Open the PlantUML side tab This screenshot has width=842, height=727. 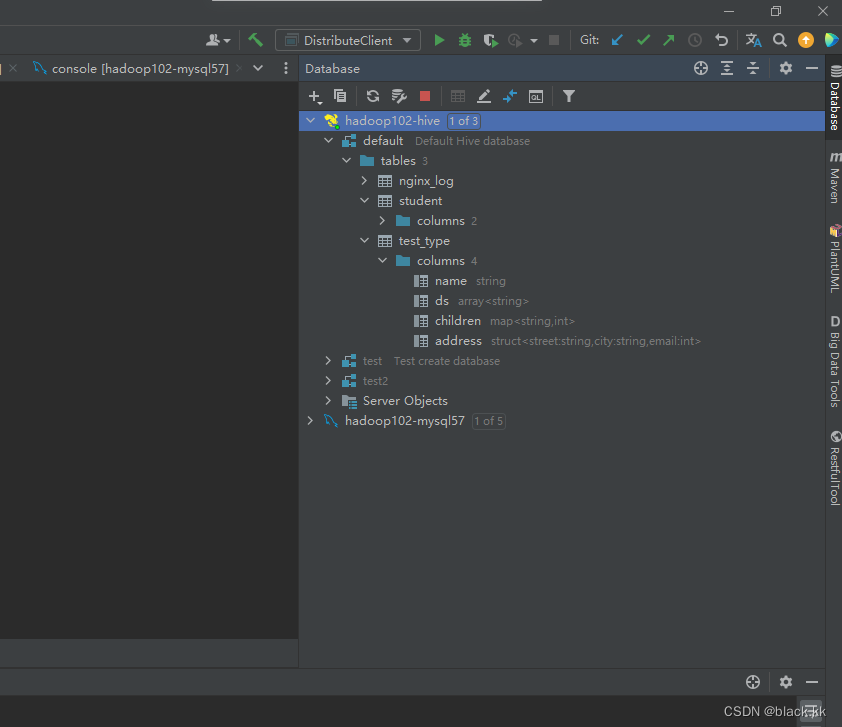pyautogui.click(x=834, y=259)
